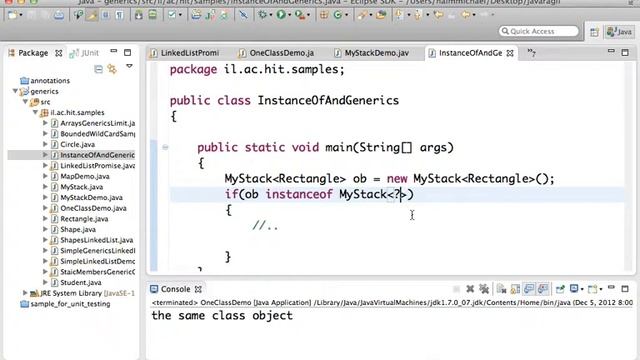The height and width of the screenshot is (360, 640).
Task: Click the Open Perspective icon
Action: 594,32
